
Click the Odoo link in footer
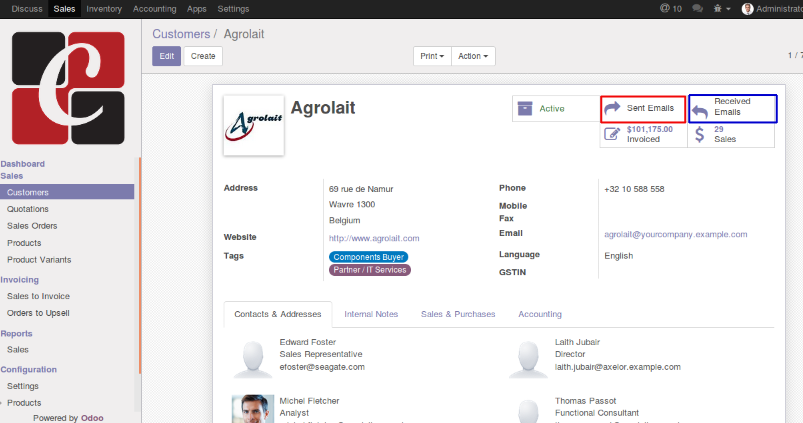(92, 418)
